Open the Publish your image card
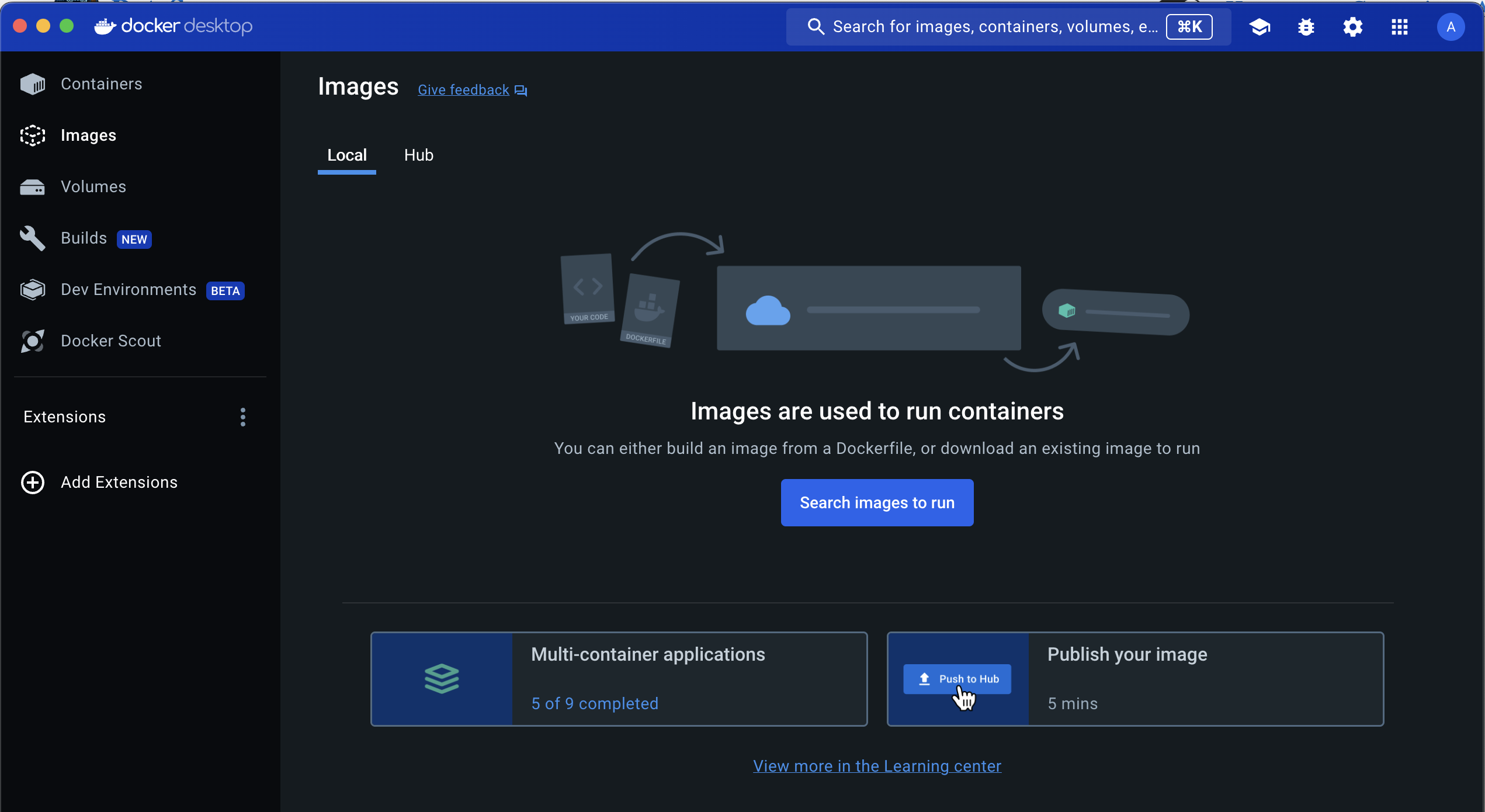The width and height of the screenshot is (1485, 812). tap(1136, 679)
